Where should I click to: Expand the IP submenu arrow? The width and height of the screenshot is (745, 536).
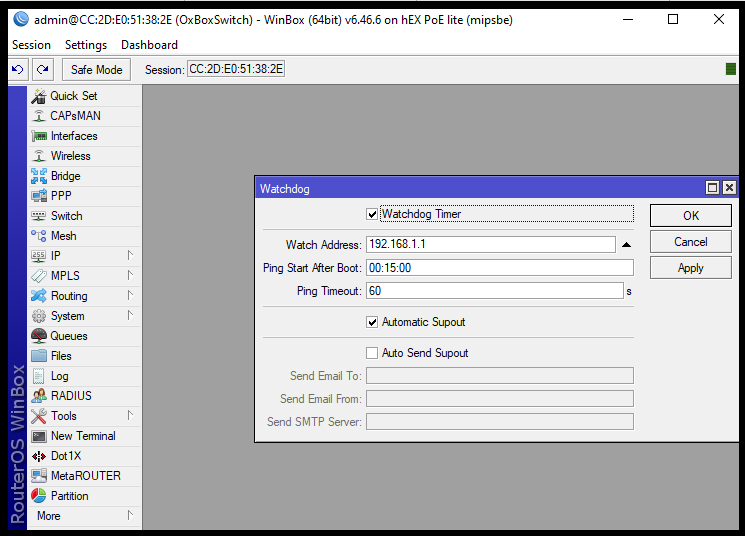pos(130,256)
